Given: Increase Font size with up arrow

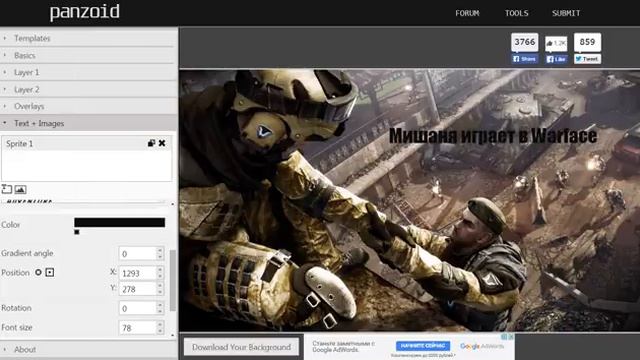Looking at the screenshot, I should click(x=160, y=324).
